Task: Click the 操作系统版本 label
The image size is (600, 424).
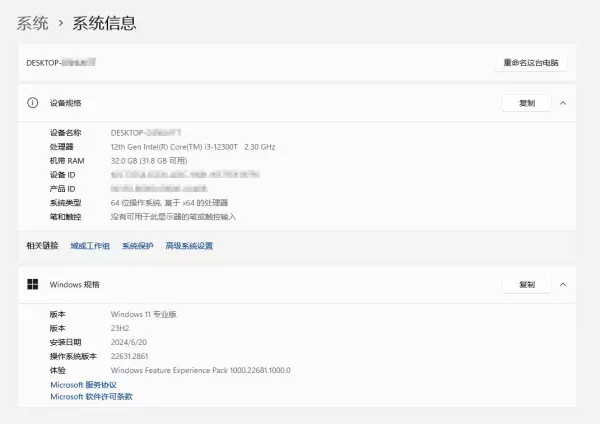Action: (x=73, y=356)
